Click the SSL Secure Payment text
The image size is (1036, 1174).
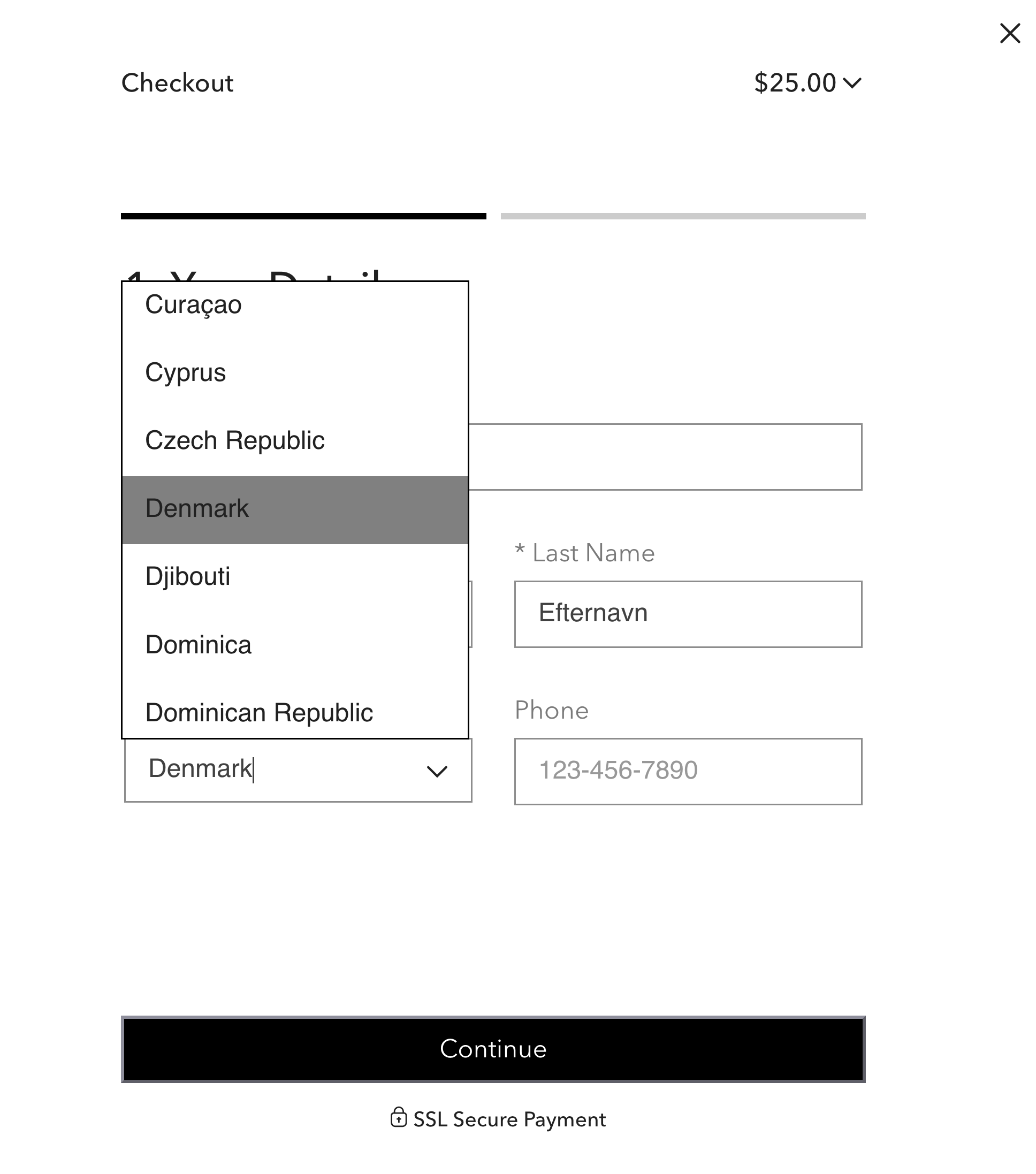(x=509, y=1119)
